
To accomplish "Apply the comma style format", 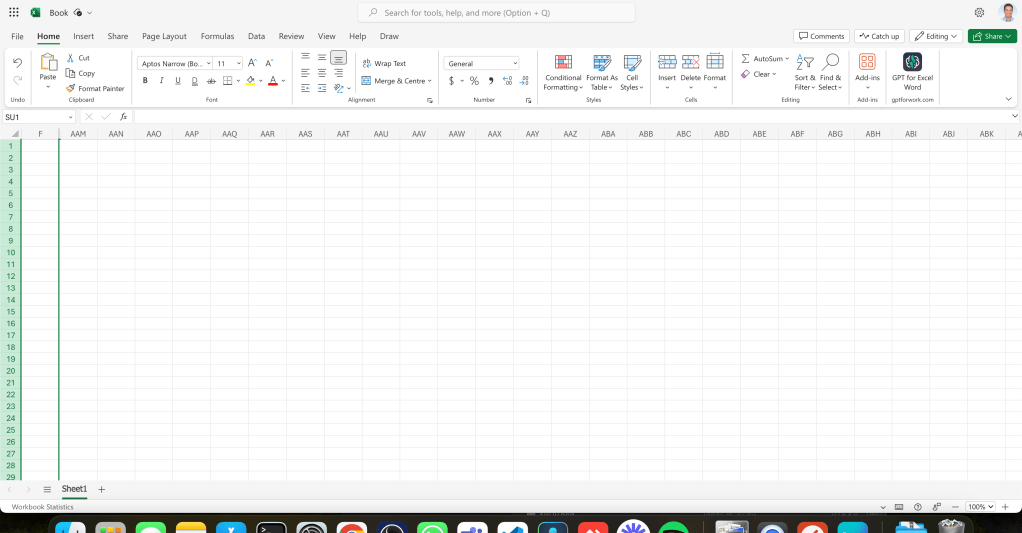I will click(x=491, y=81).
